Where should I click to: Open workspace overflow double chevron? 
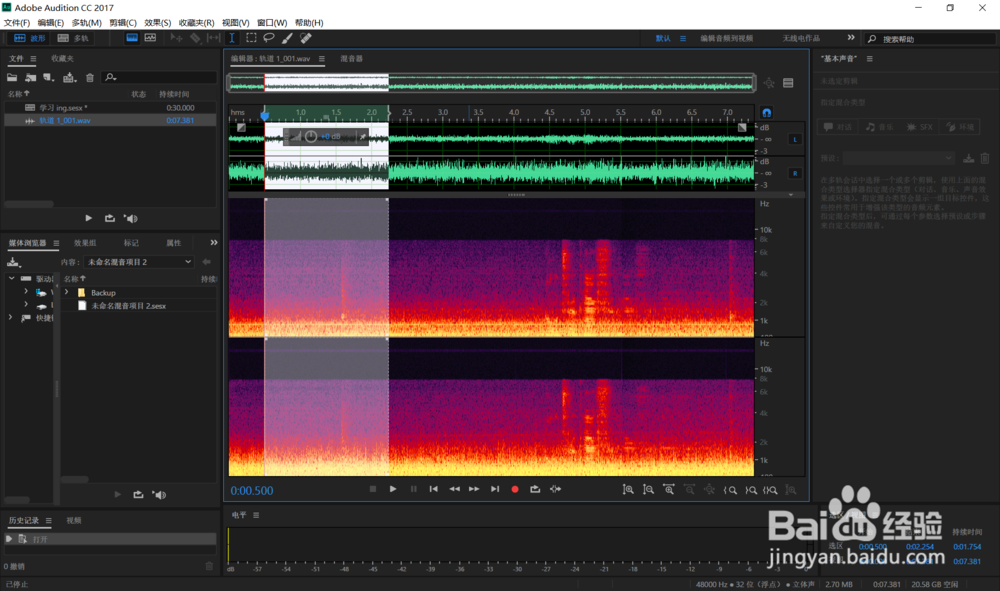[851, 38]
